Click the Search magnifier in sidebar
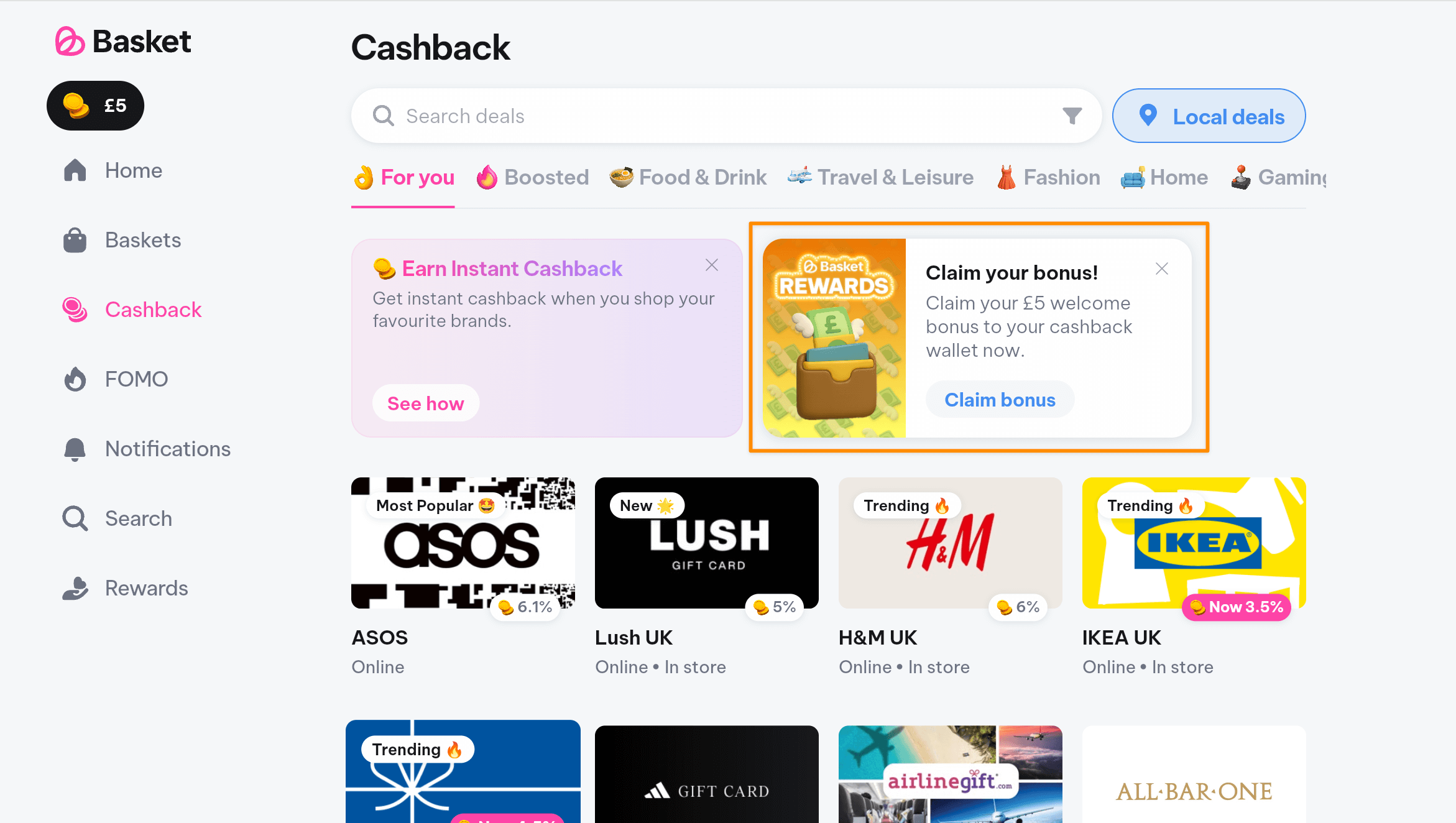 point(75,518)
